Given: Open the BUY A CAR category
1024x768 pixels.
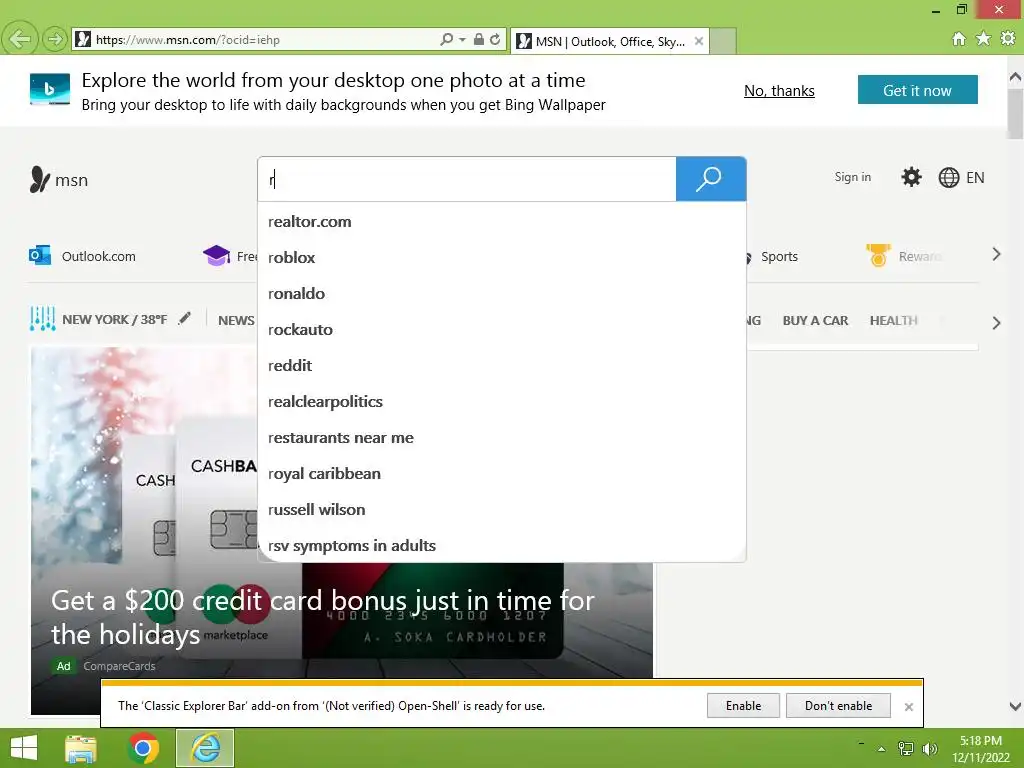Looking at the screenshot, I should pos(815,321).
